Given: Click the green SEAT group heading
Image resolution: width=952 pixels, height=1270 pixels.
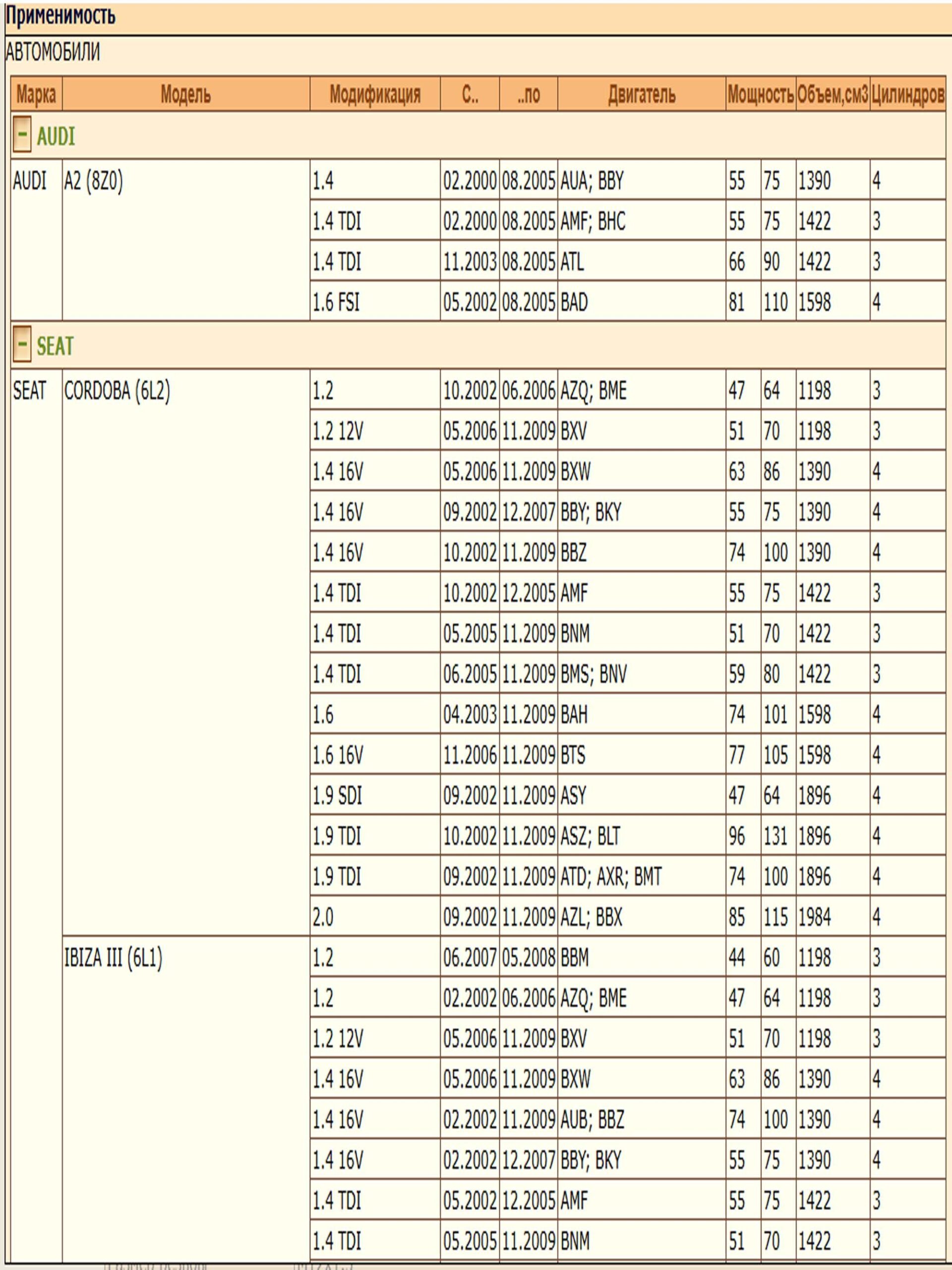Looking at the screenshot, I should [x=55, y=346].
